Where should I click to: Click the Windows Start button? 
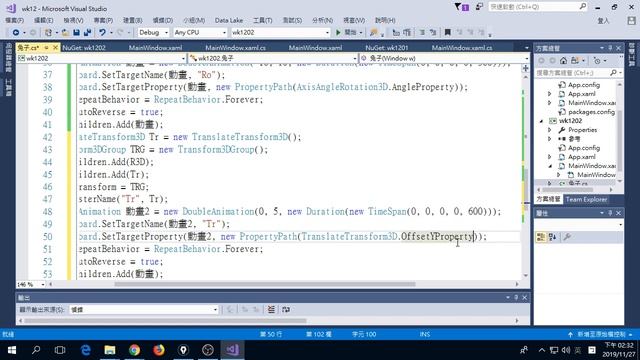pyautogui.click(x=12, y=350)
